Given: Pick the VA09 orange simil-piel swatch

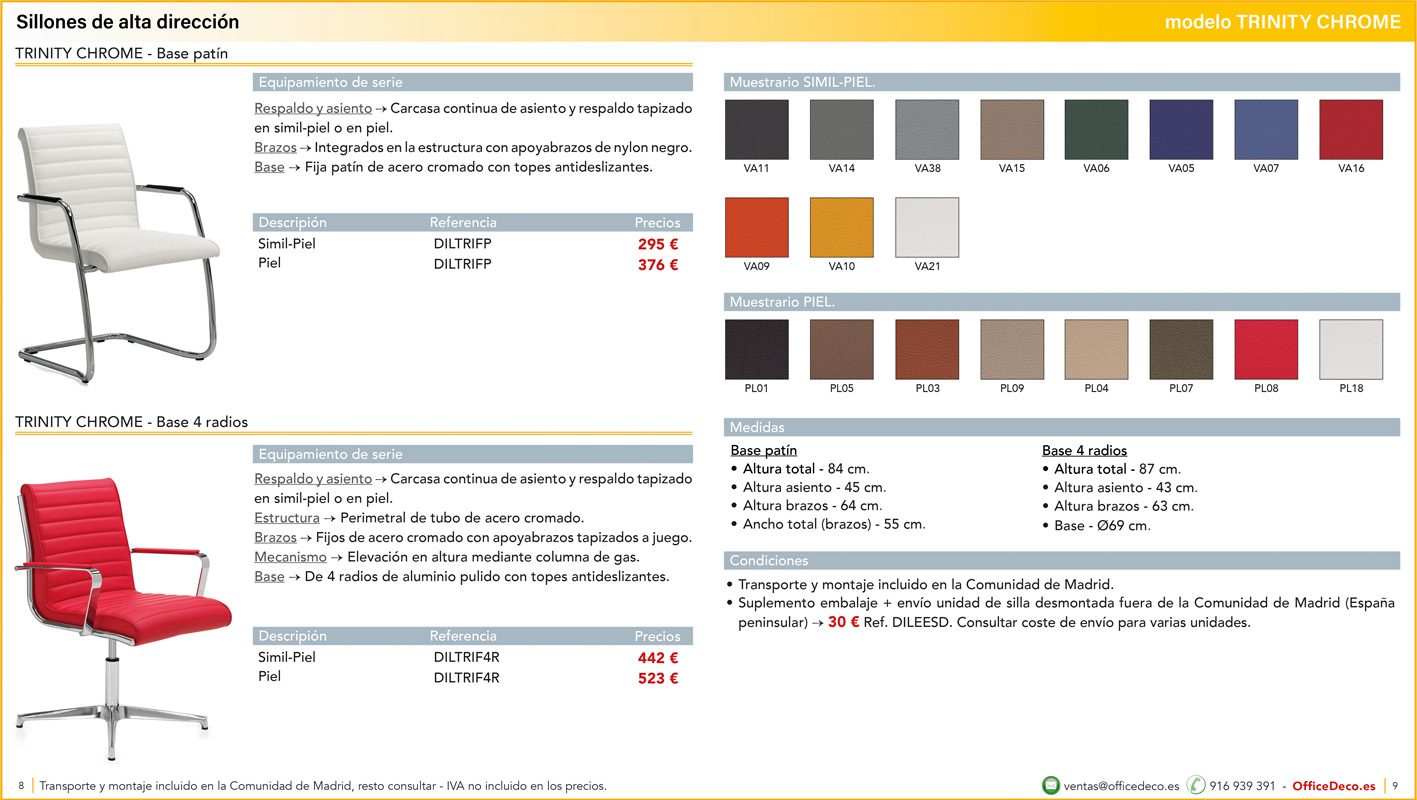Looking at the screenshot, I should pyautogui.click(x=757, y=228).
